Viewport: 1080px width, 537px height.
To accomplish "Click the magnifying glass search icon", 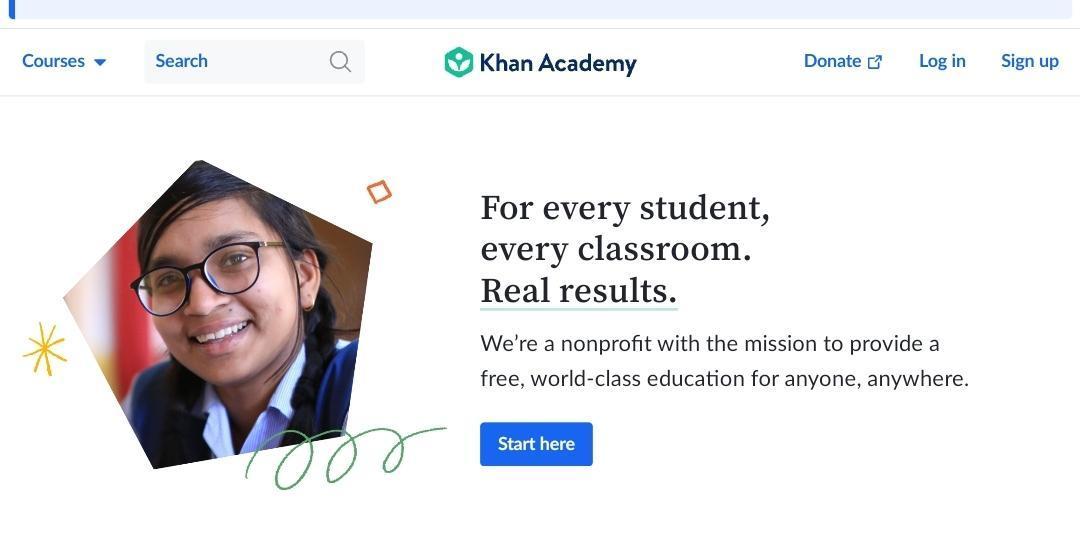I will pyautogui.click(x=340, y=61).
